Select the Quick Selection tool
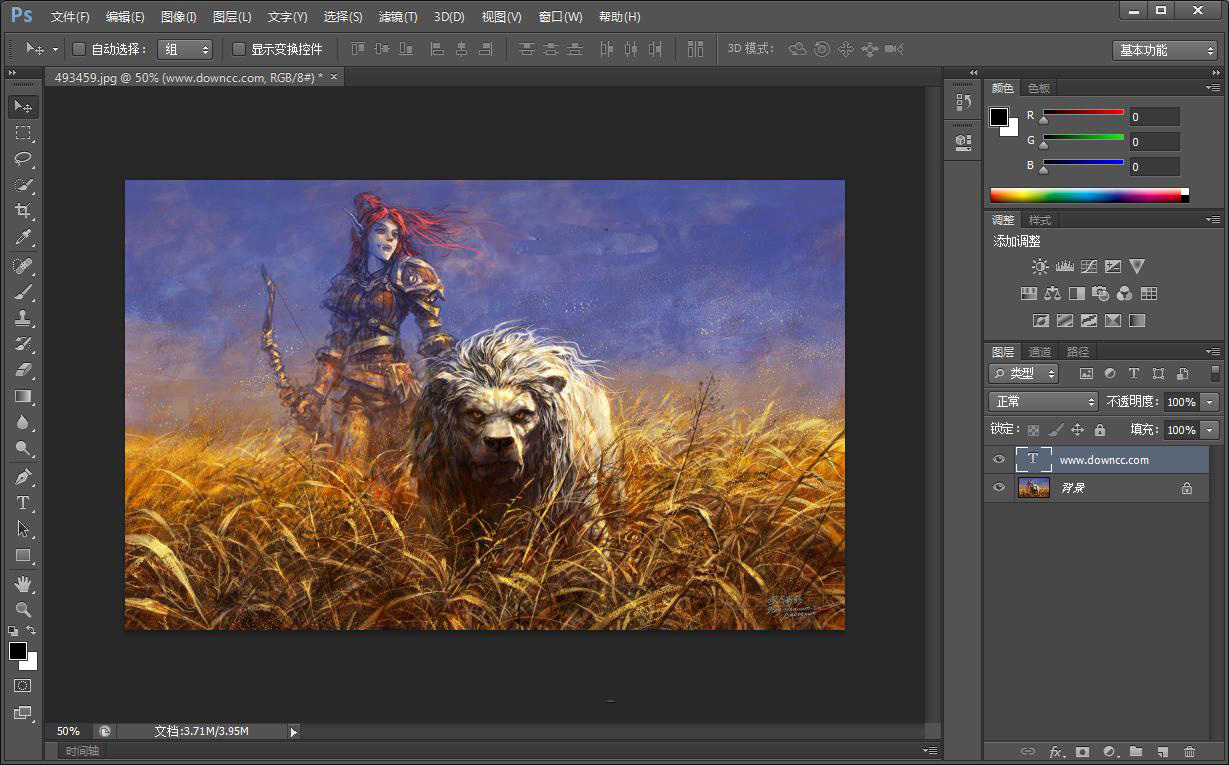This screenshot has height=765, width=1229. pyautogui.click(x=23, y=185)
